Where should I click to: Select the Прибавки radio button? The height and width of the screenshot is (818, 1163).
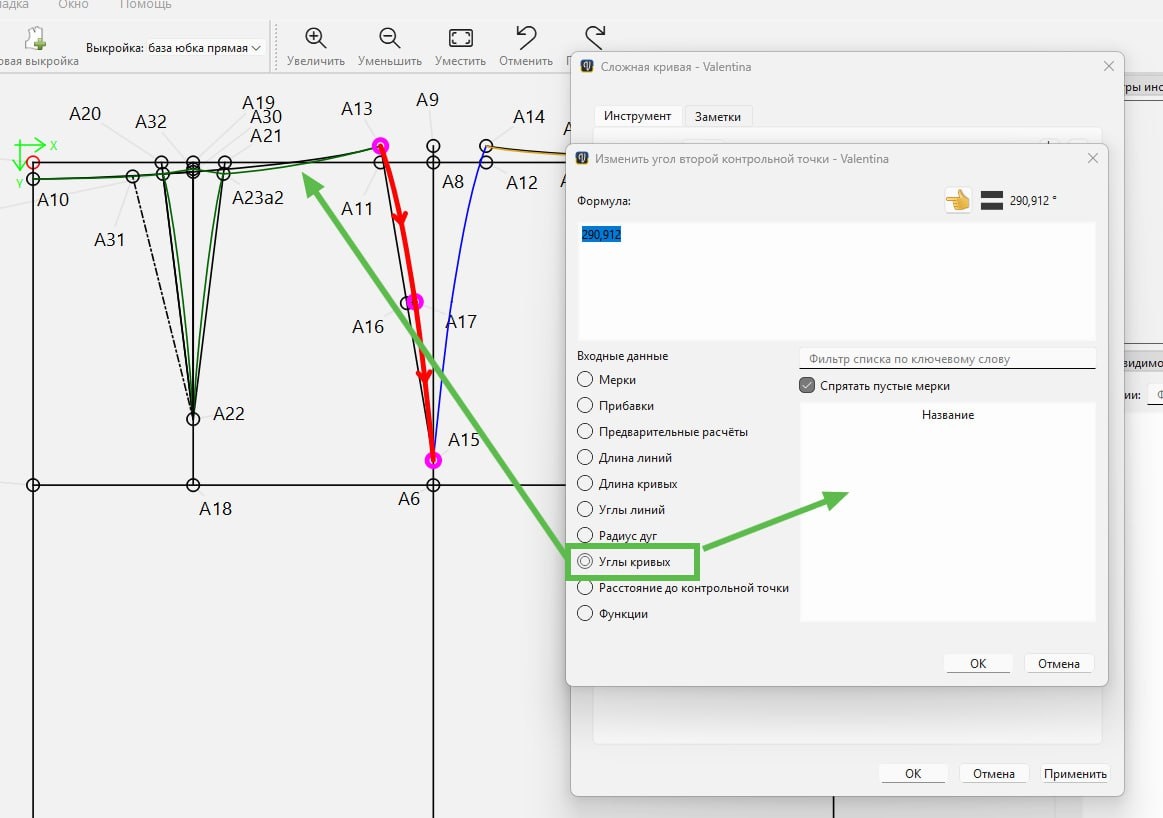coord(584,405)
